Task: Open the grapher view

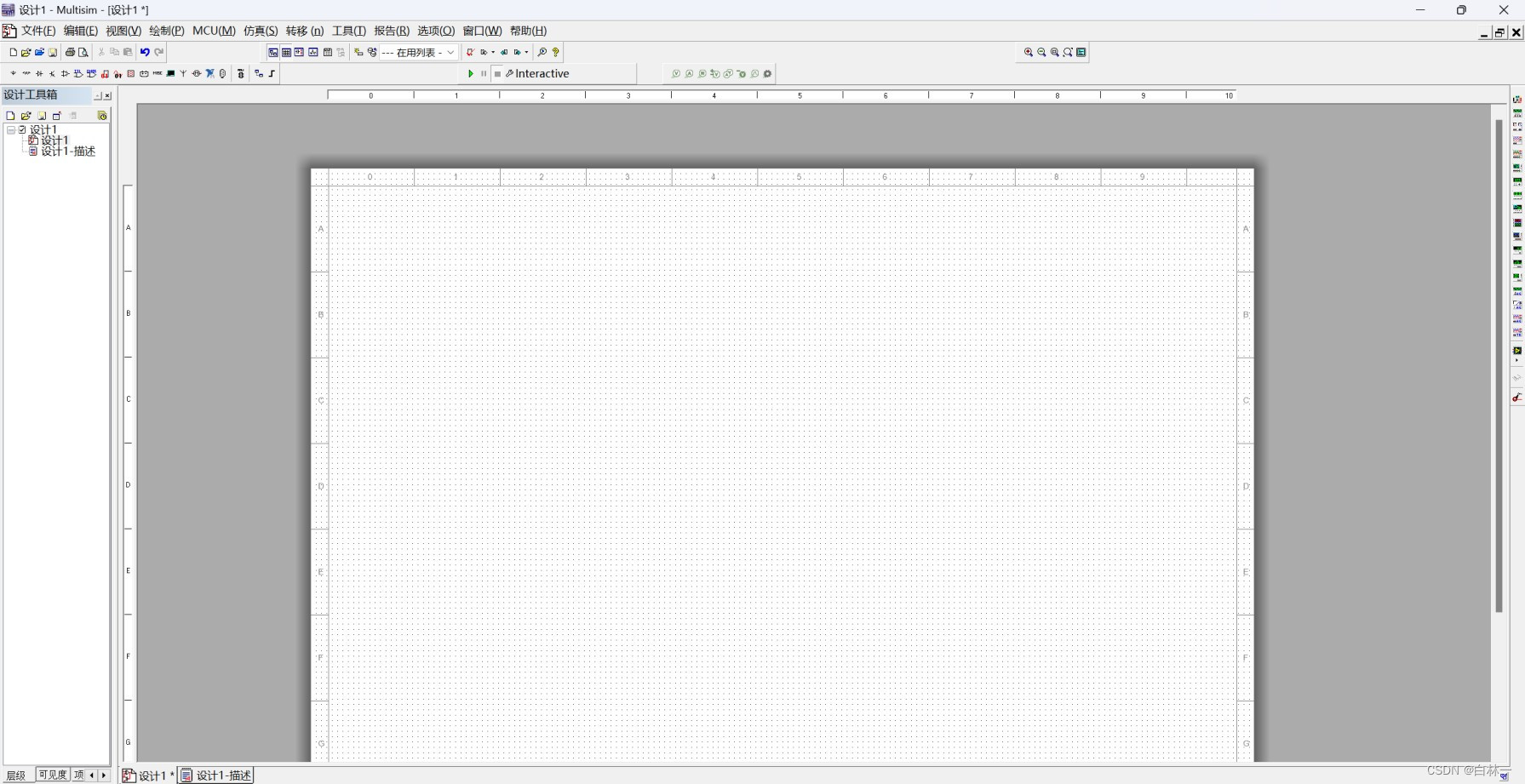Action: [313, 52]
